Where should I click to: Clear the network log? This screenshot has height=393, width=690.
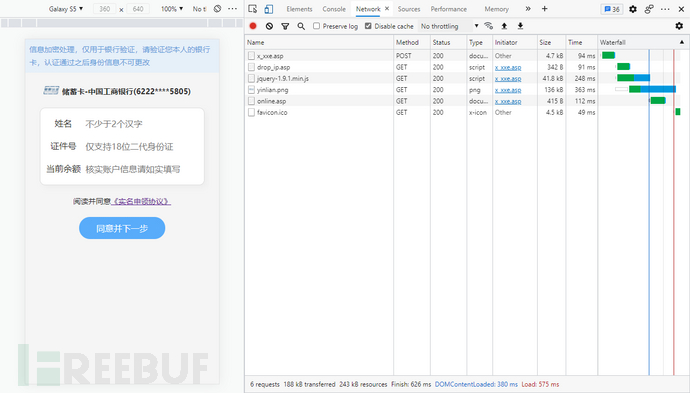click(x=269, y=26)
